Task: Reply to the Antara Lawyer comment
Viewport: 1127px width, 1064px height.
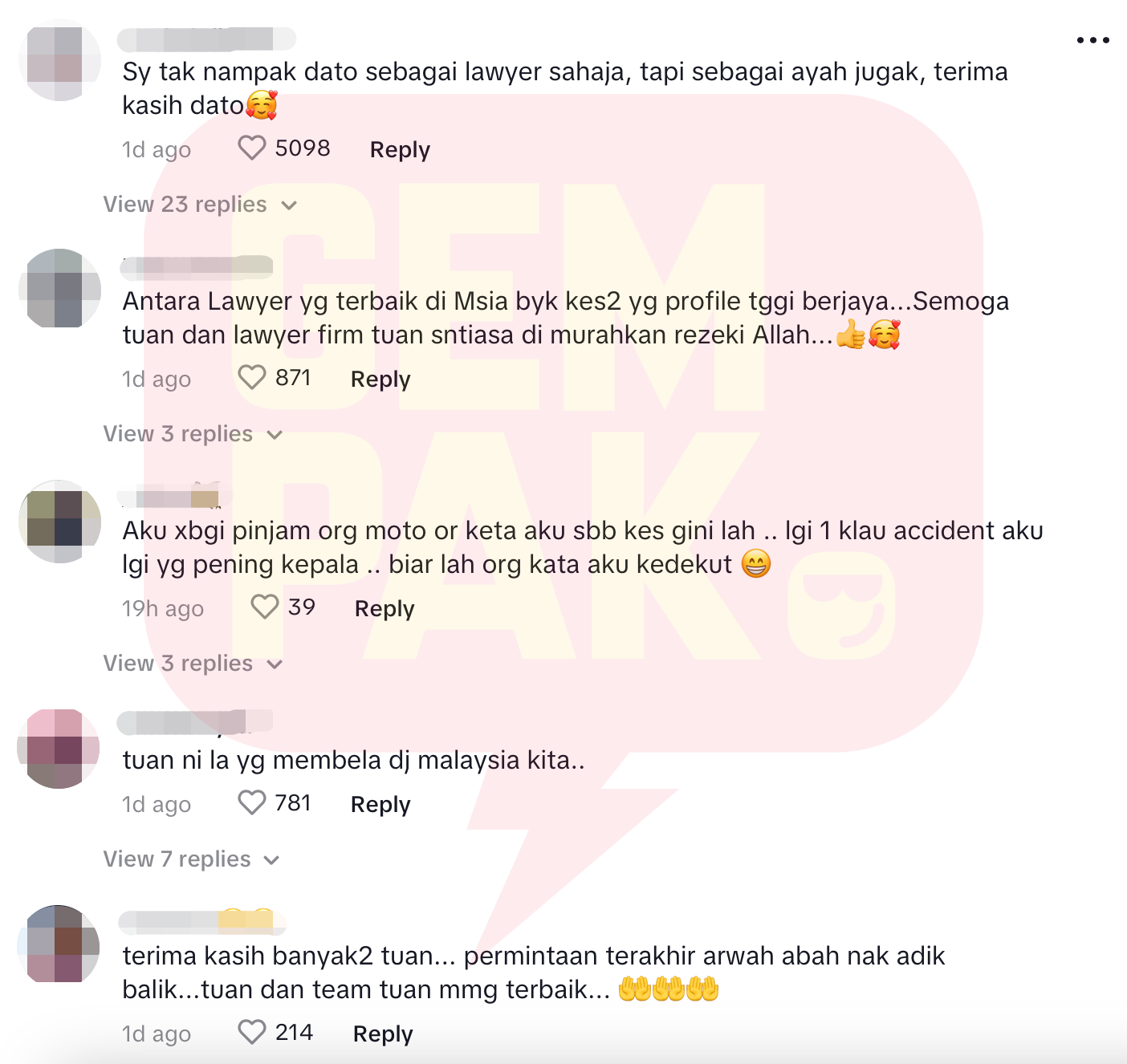Action: pyautogui.click(x=380, y=380)
